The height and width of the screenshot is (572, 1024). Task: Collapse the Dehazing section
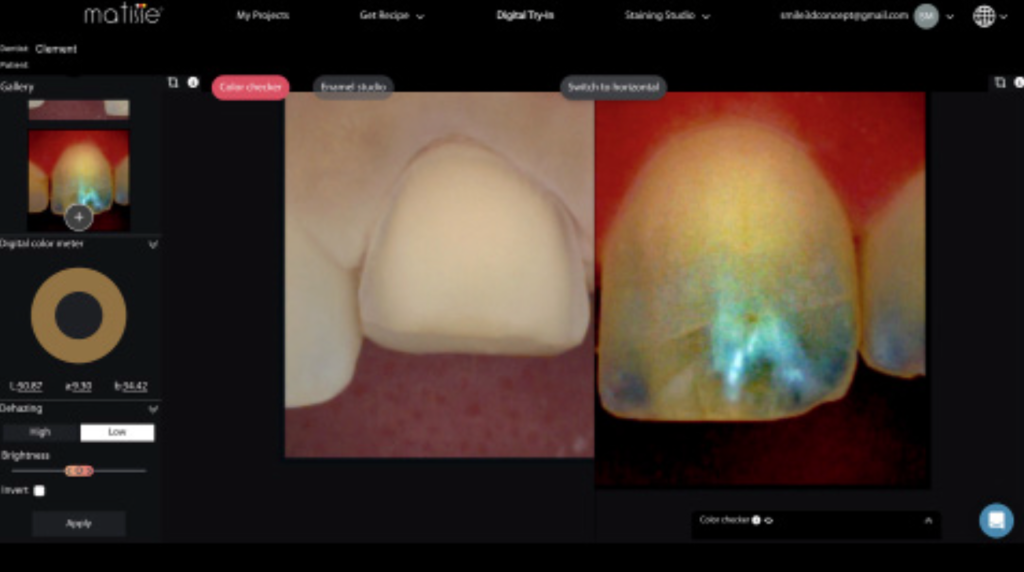coord(153,409)
